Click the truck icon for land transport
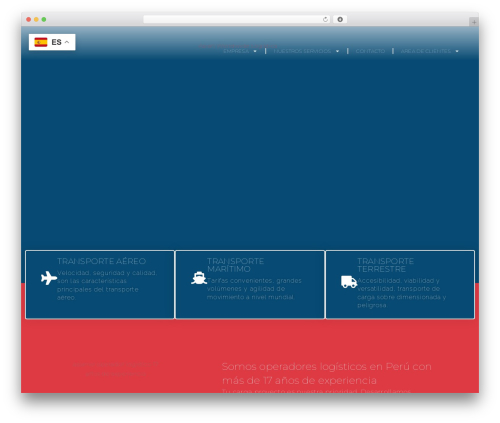This screenshot has height=423, width=500. (x=349, y=282)
